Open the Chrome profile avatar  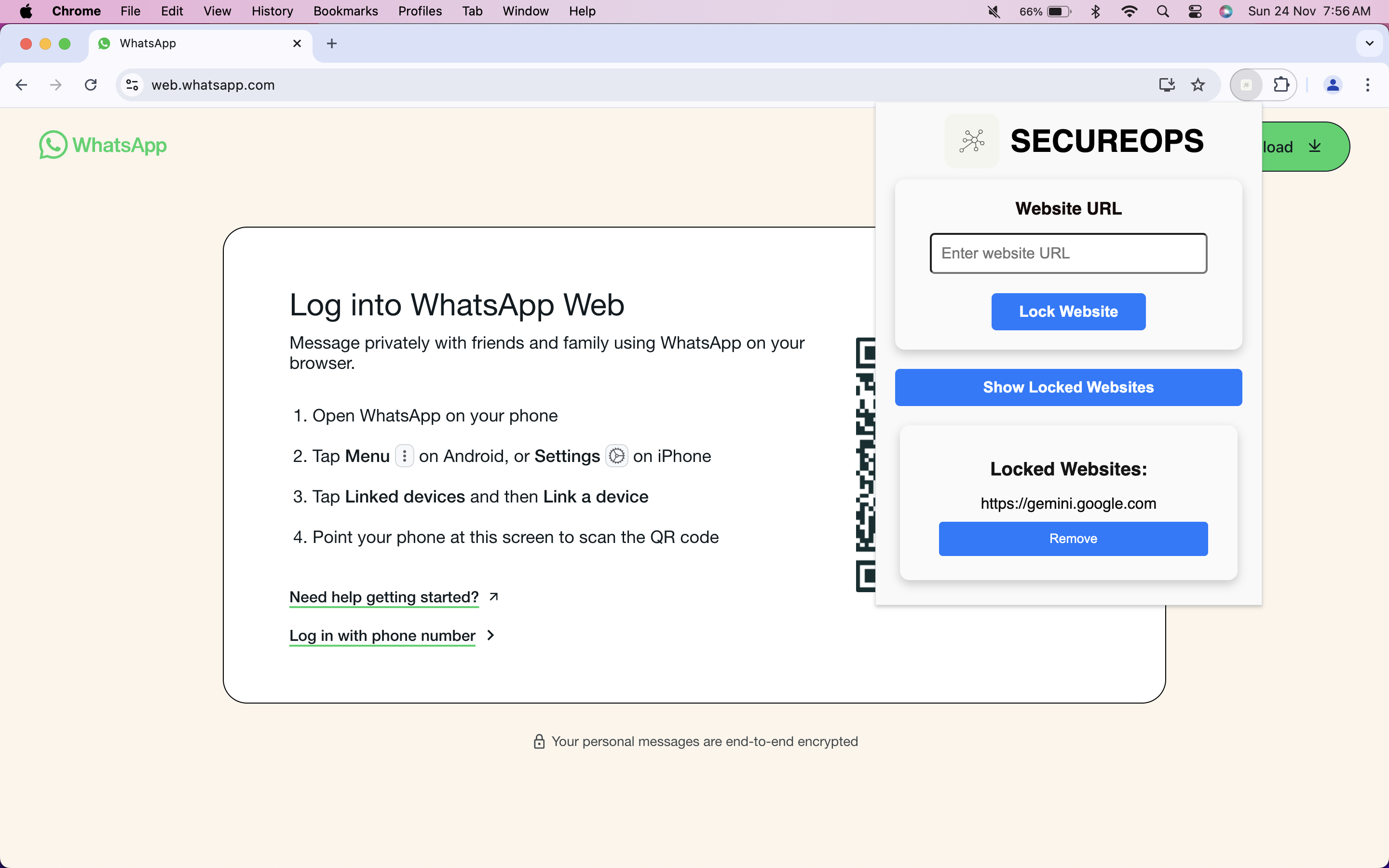1333,84
